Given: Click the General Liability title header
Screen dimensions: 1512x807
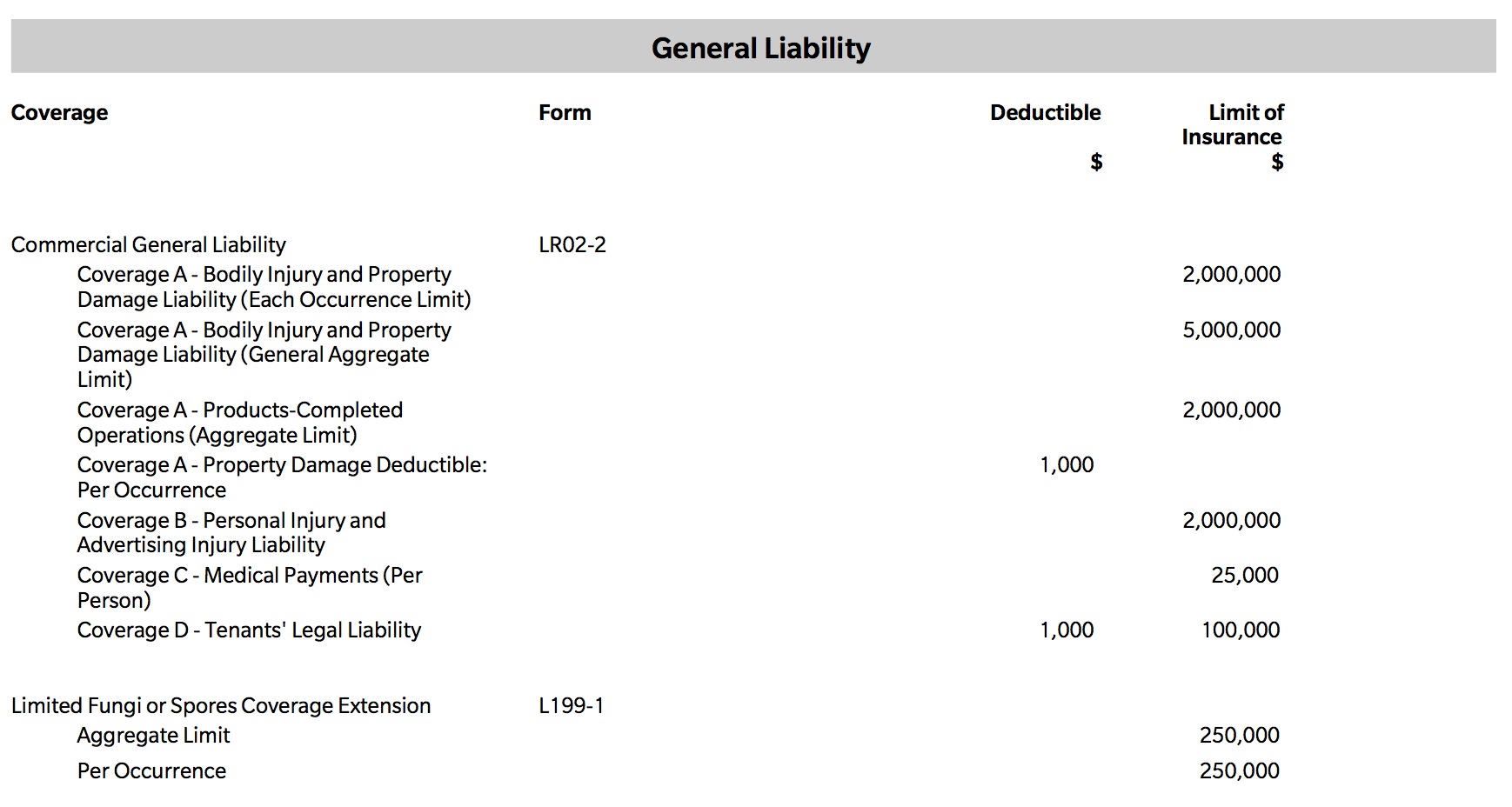Looking at the screenshot, I should [x=760, y=48].
